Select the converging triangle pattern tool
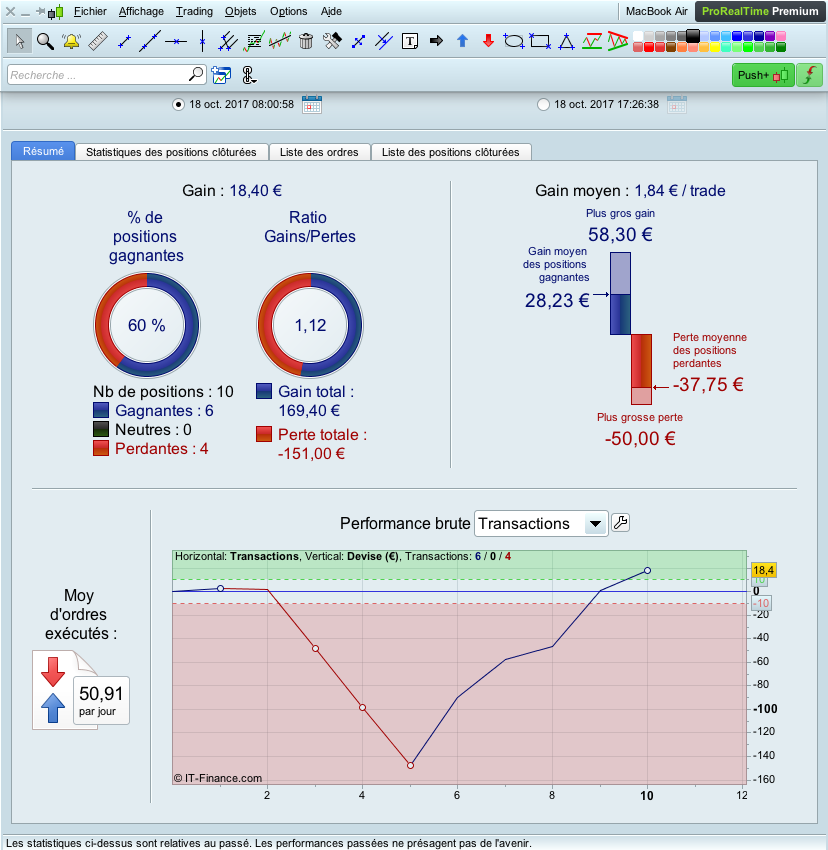828x850 pixels. point(618,41)
